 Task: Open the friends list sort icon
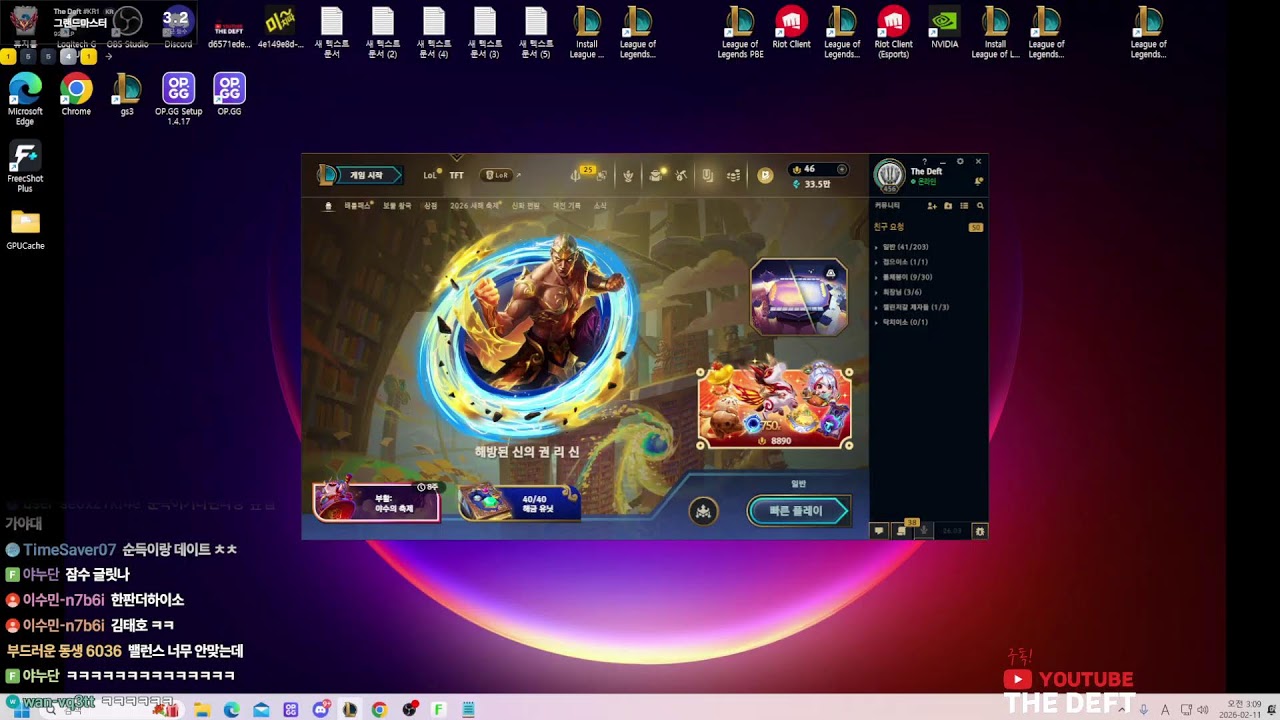[964, 206]
